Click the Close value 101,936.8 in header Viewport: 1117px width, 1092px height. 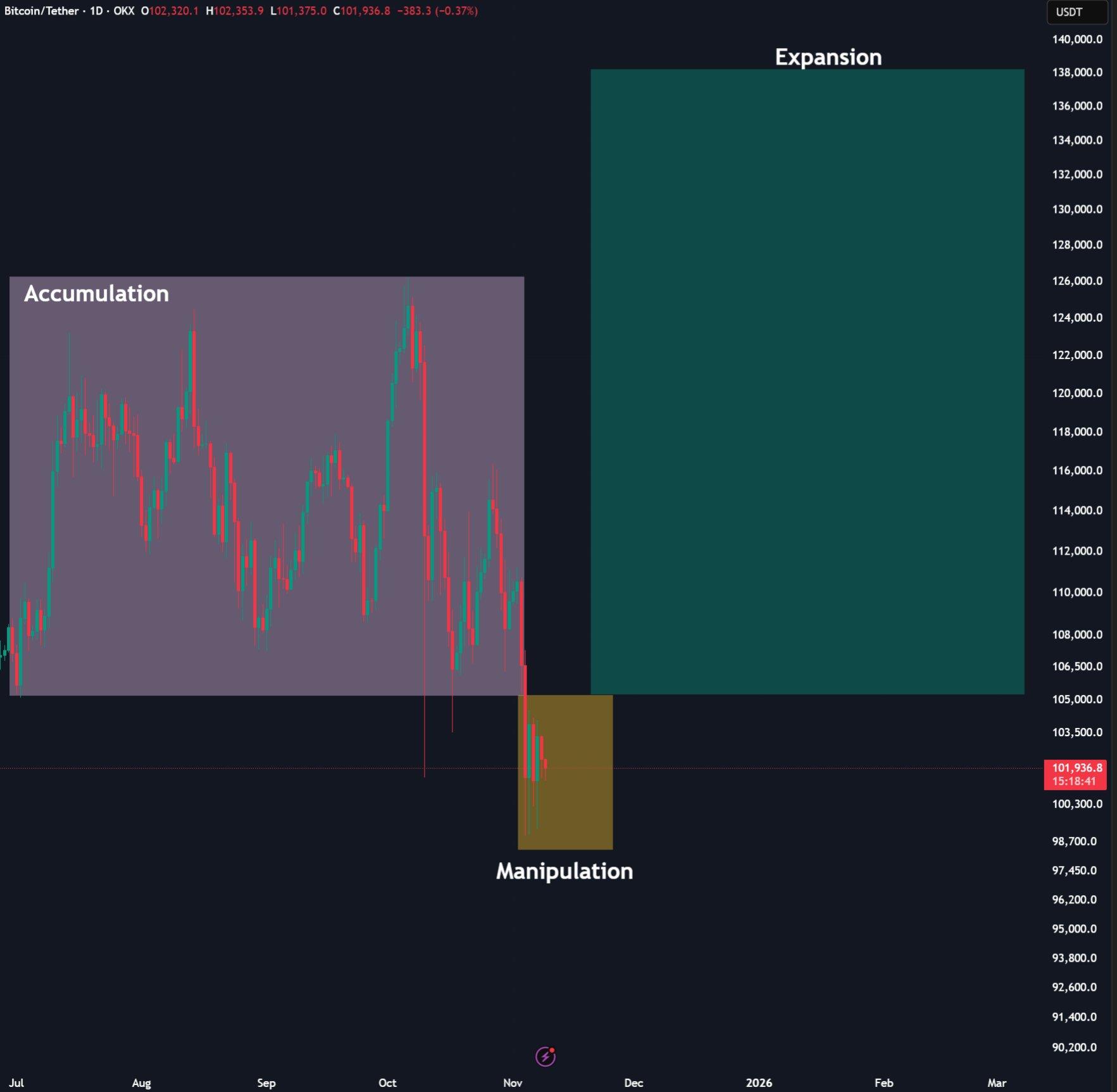pos(365,11)
